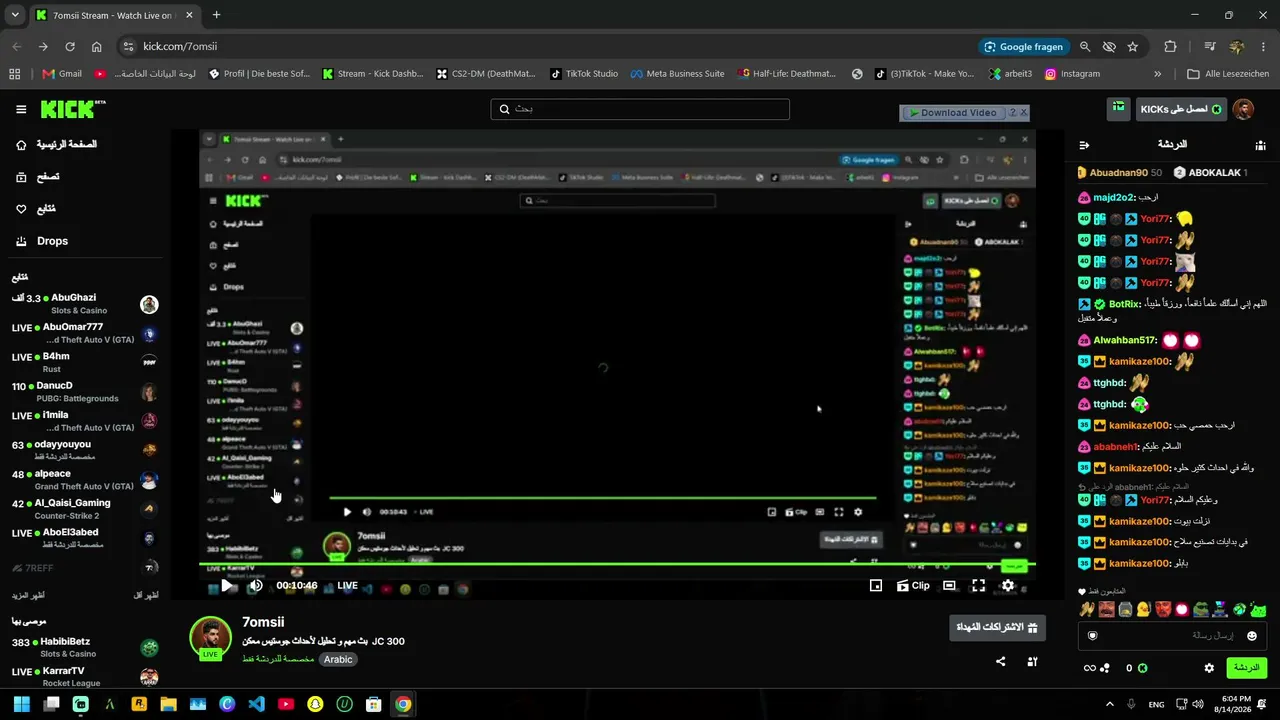The image size is (1280, 720).
Task: Open Snapchat from the taskbar
Action: point(315,704)
